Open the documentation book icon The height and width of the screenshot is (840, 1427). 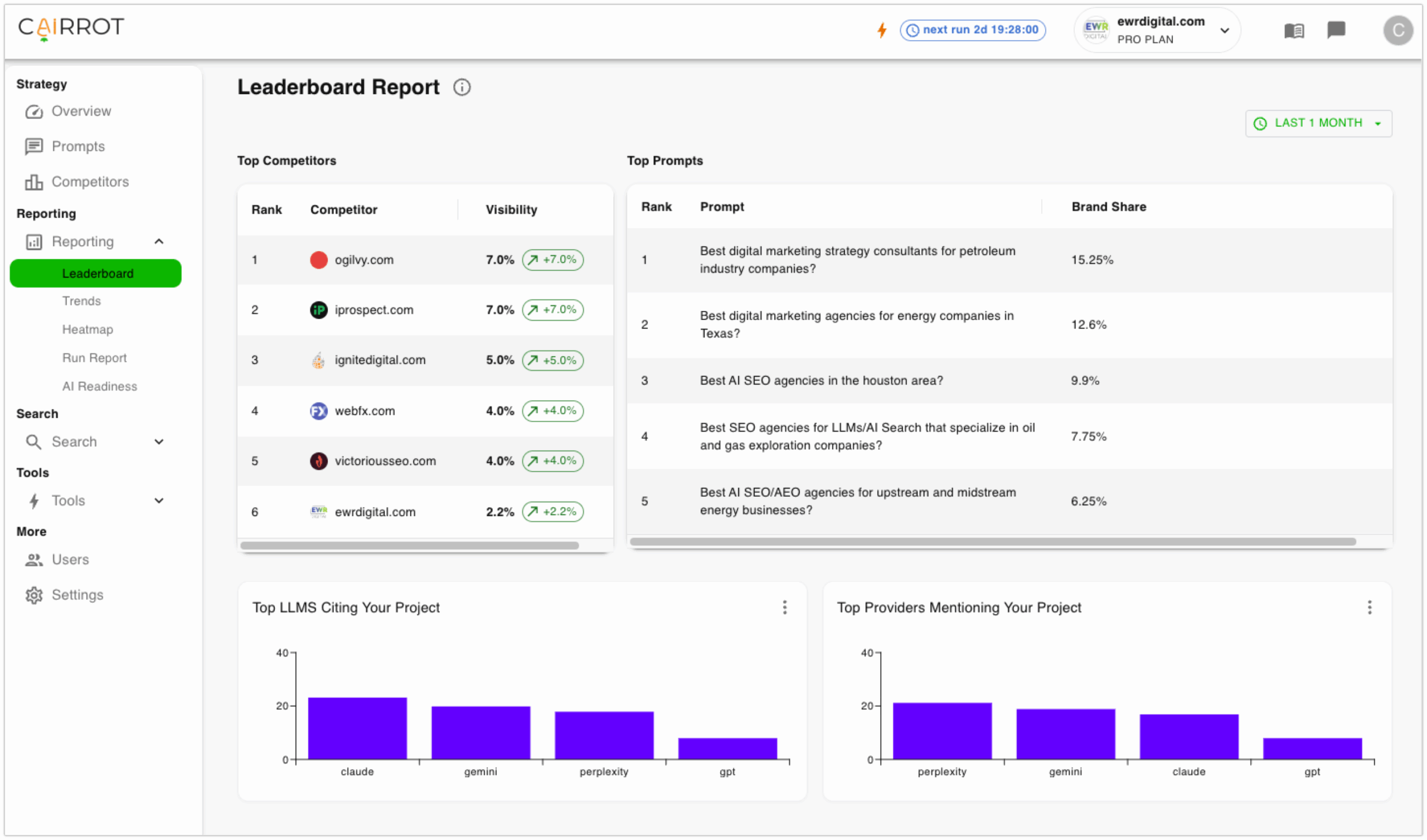(x=1294, y=30)
